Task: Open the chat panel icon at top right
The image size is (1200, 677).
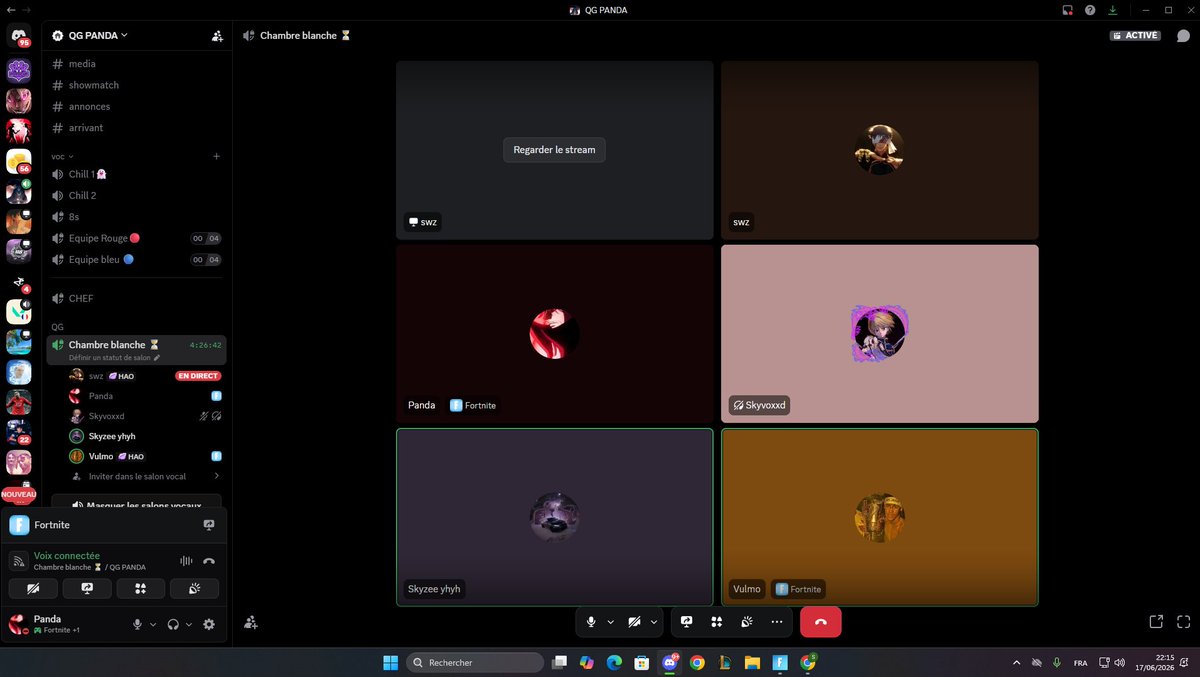Action: coord(1183,35)
